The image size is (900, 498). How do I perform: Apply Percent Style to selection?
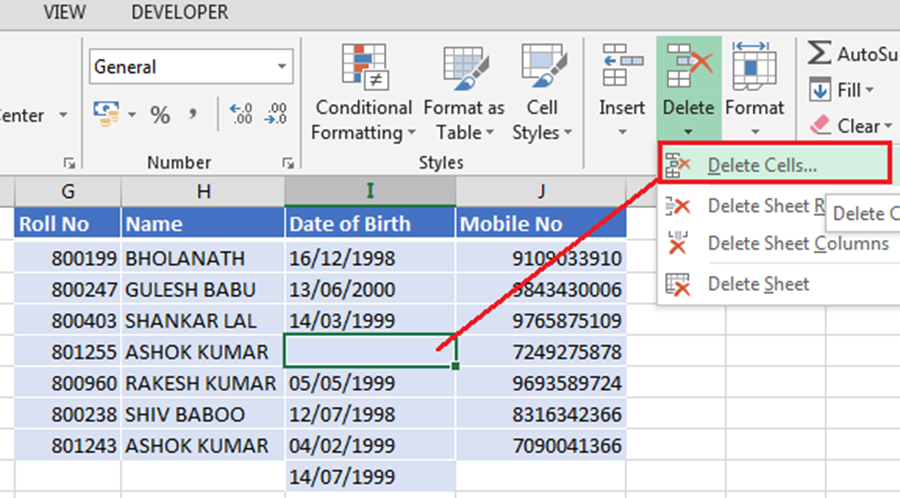pos(160,115)
